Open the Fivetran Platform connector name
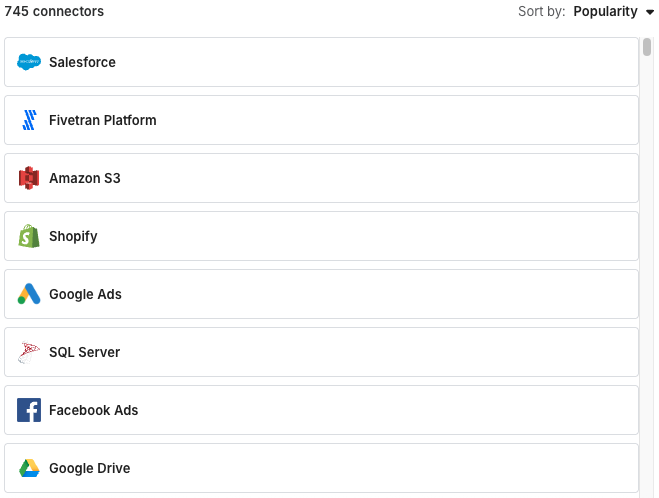 point(103,120)
